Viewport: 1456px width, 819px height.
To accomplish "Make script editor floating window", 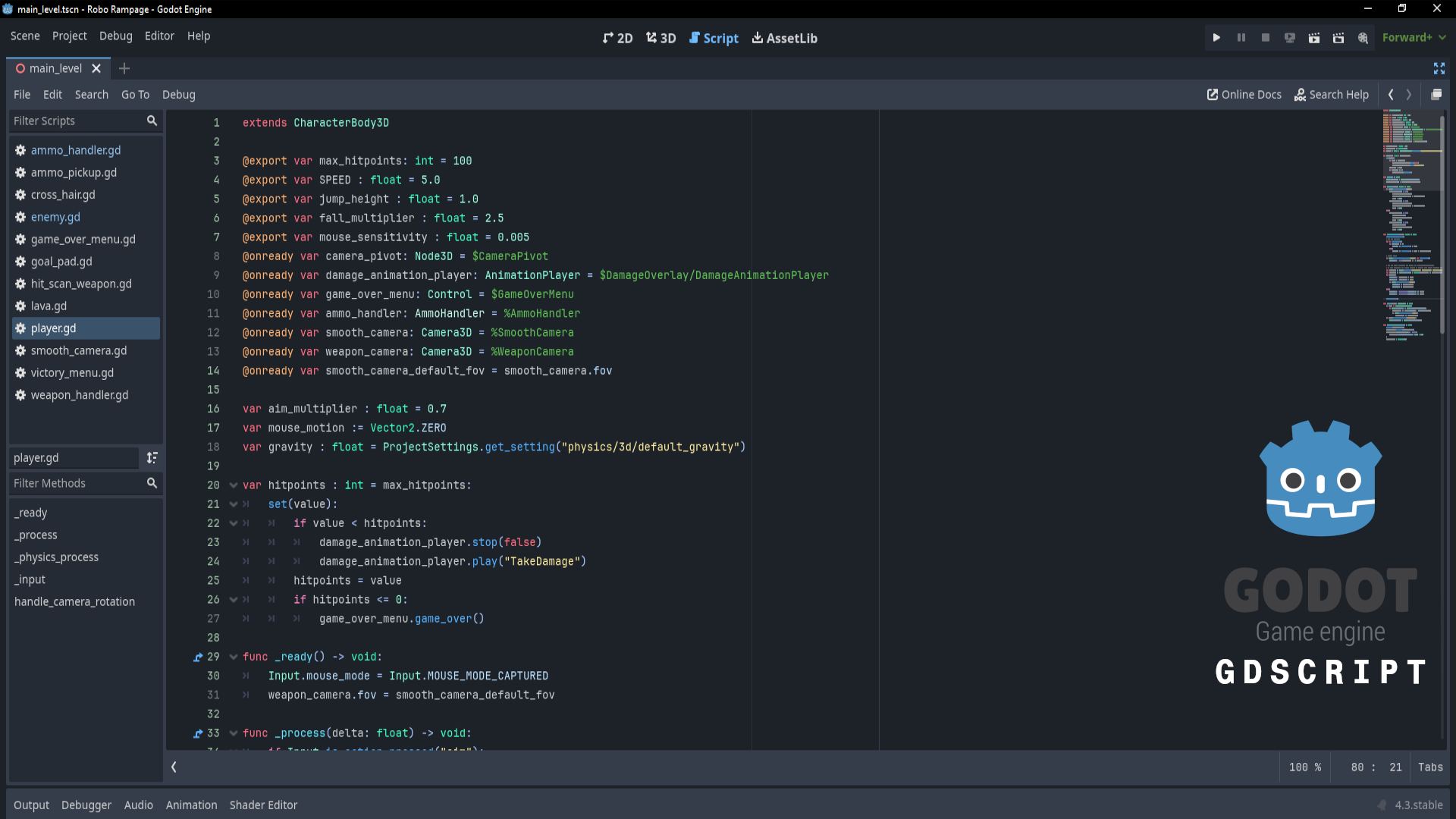I will [x=1436, y=95].
